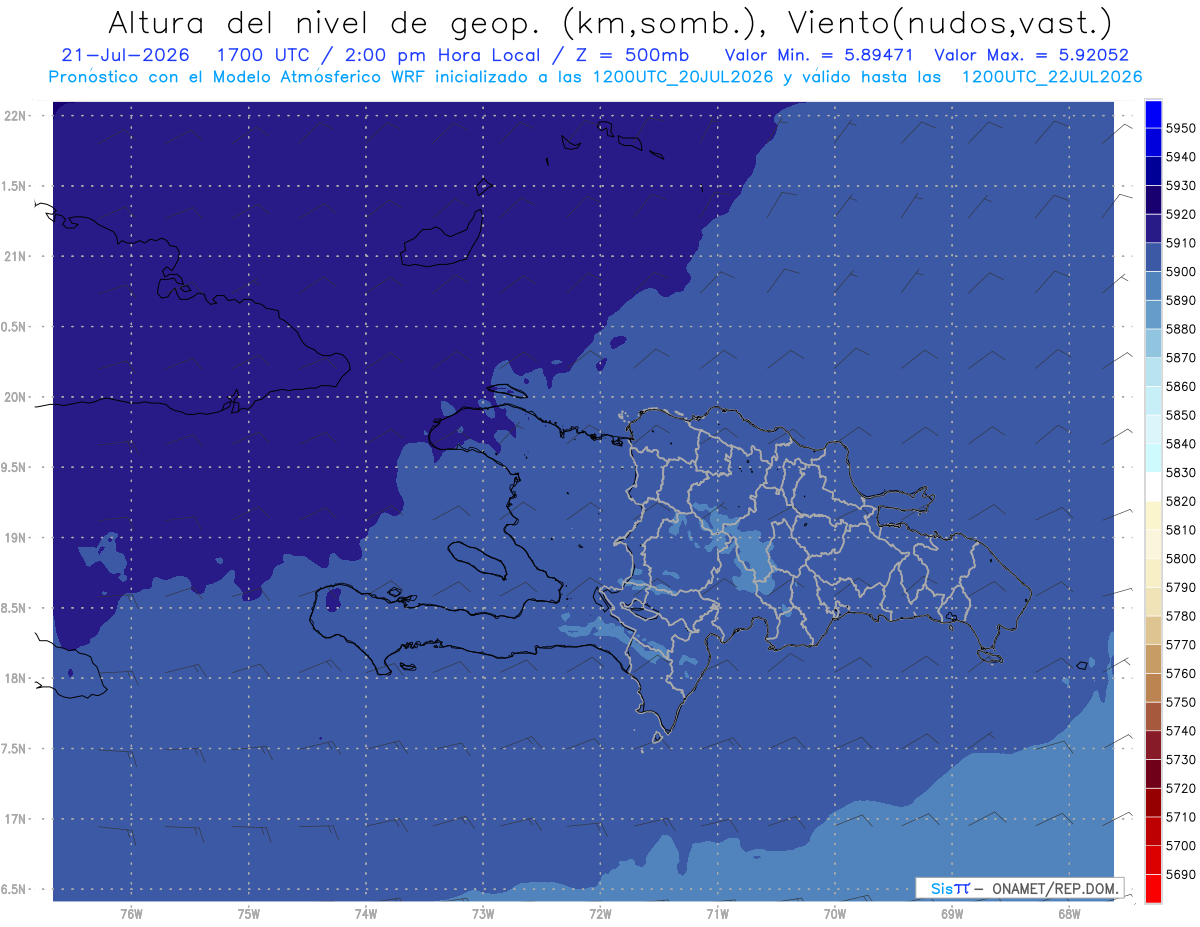The height and width of the screenshot is (927, 1200).
Task: Click the 69W longitude axis label
Action: [x=952, y=913]
